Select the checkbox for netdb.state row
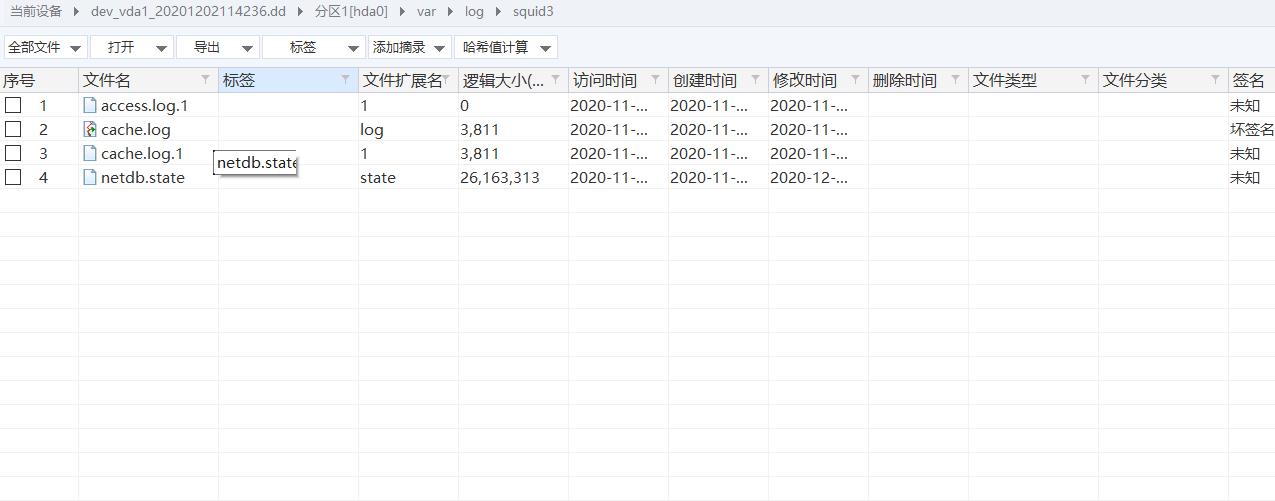The width and height of the screenshot is (1275, 501). pyautogui.click(x=13, y=177)
